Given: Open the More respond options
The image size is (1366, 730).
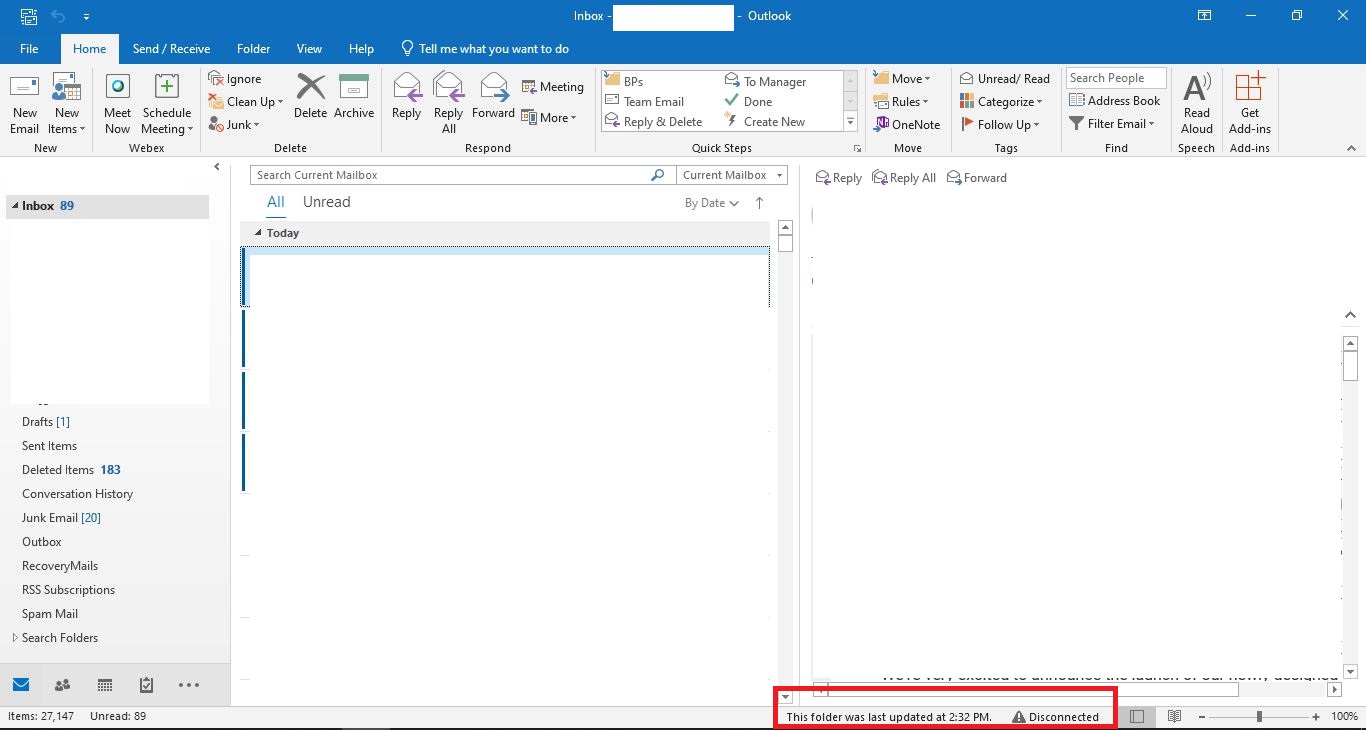Looking at the screenshot, I should coord(549,118).
